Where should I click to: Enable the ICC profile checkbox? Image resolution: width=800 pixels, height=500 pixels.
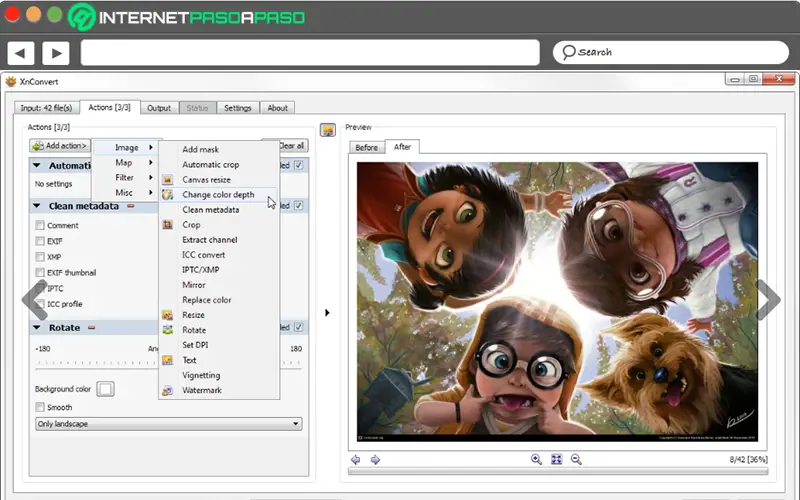point(40,304)
